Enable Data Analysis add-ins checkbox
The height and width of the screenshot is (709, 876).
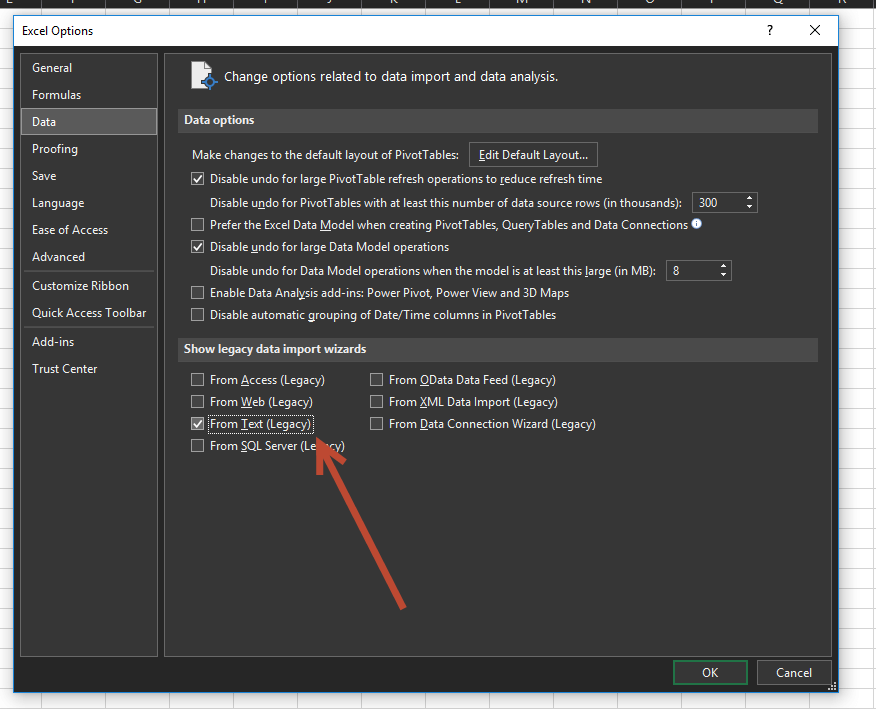click(x=197, y=292)
